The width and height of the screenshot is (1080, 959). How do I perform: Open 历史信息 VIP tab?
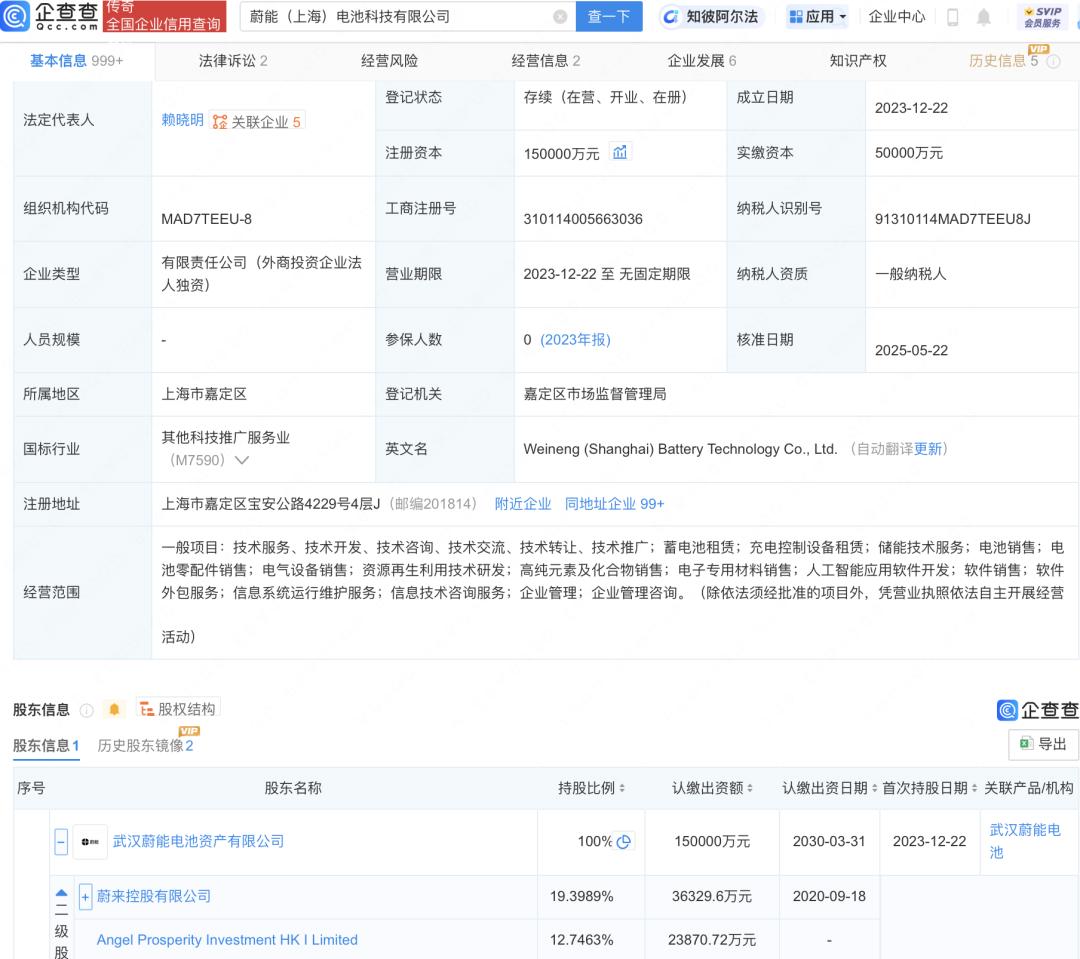[1003, 61]
